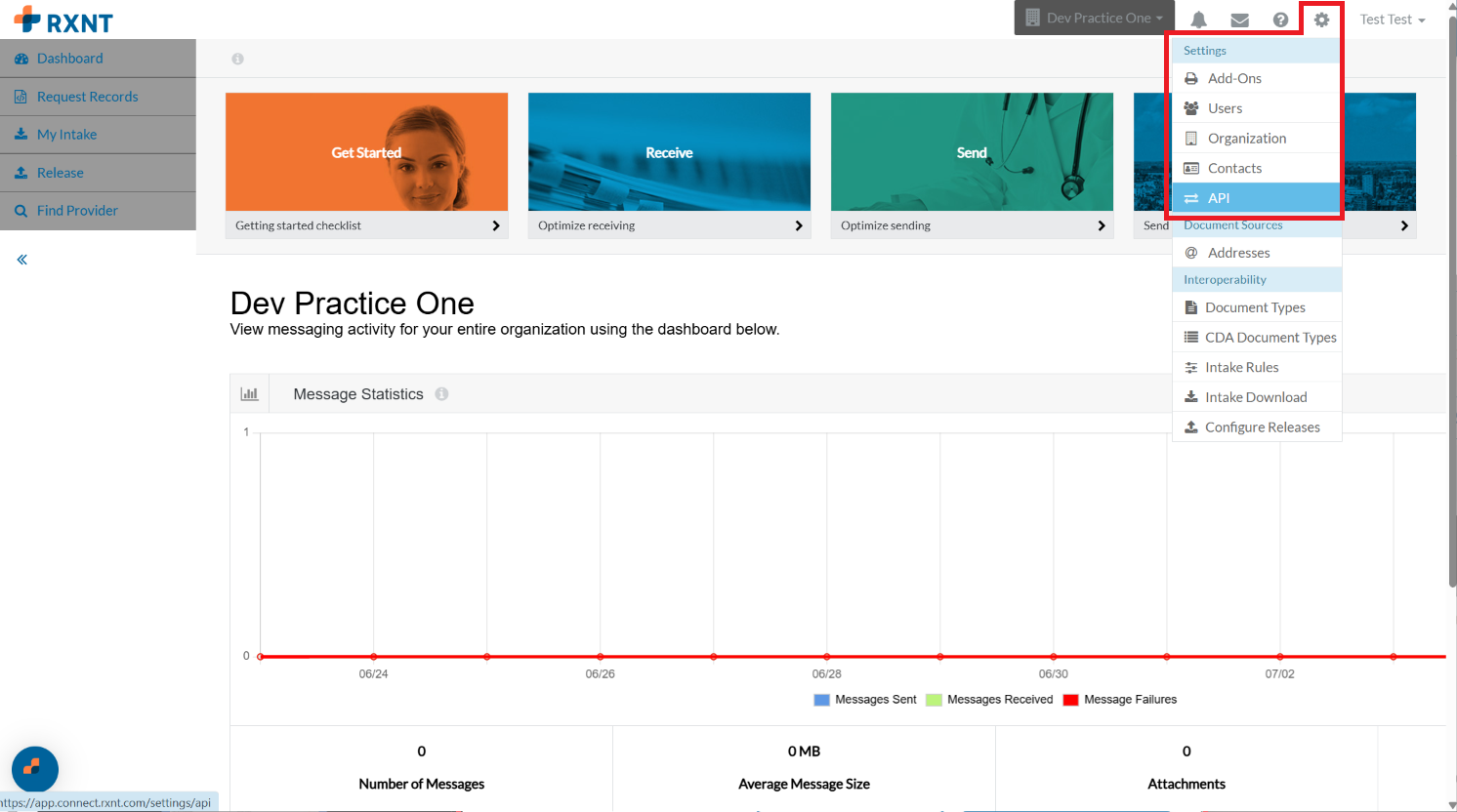Expand the Dev Practice One dropdown
This screenshot has width=1457, height=812.
pos(1094,18)
